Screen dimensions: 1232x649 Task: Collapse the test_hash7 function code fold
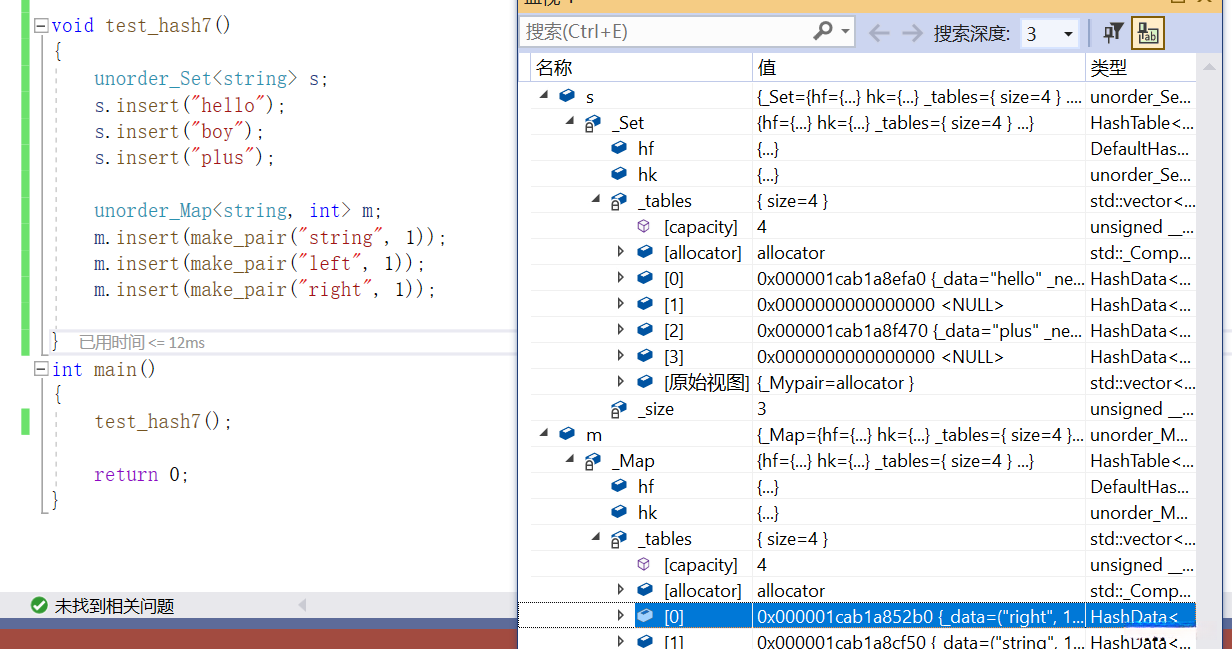click(x=40, y=25)
